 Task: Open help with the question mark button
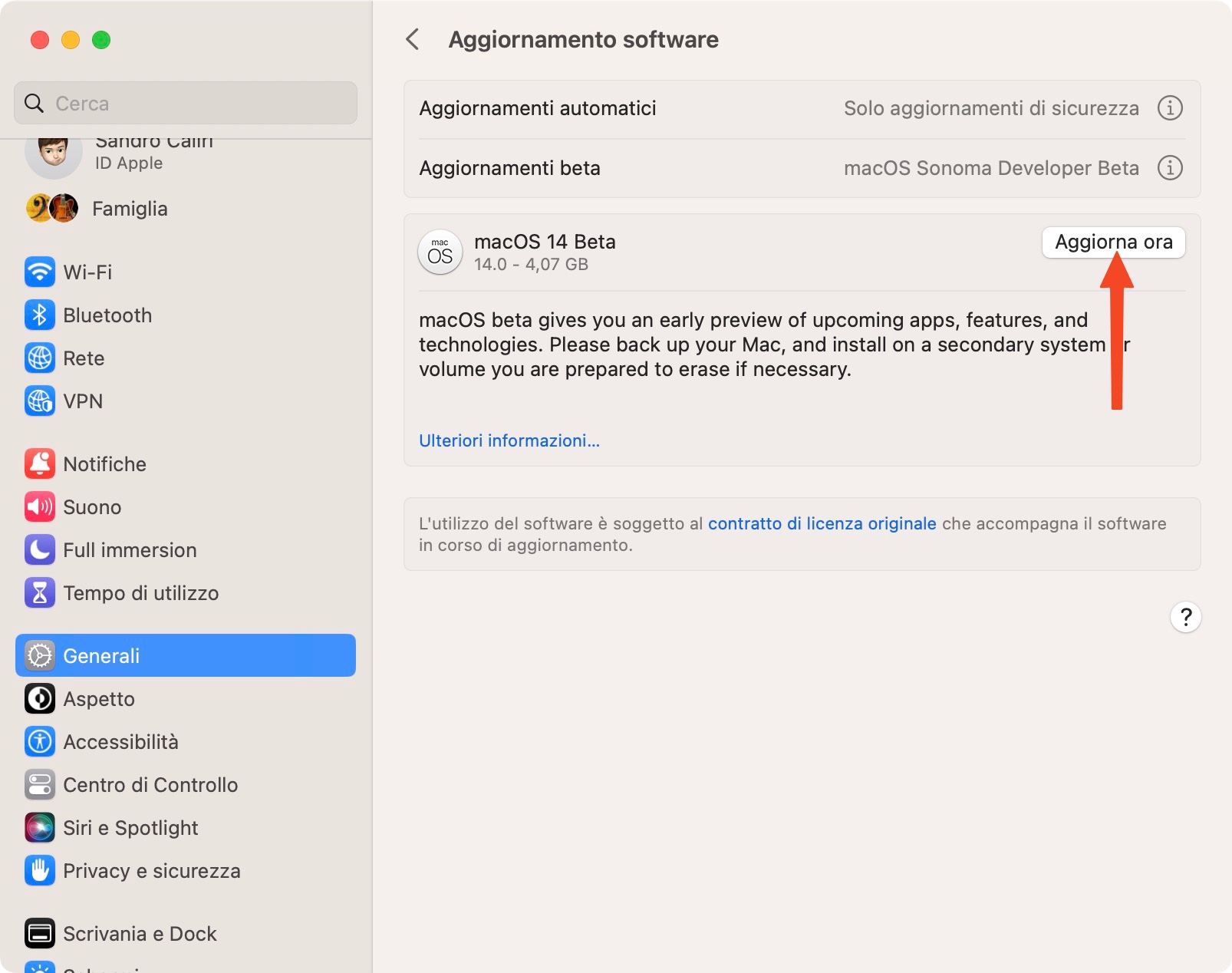(1186, 617)
